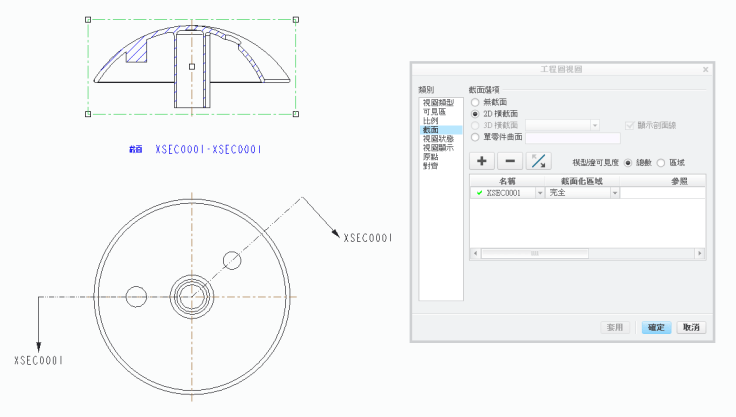Select 比例 in category list
736x417 pixels.
click(x=430, y=120)
